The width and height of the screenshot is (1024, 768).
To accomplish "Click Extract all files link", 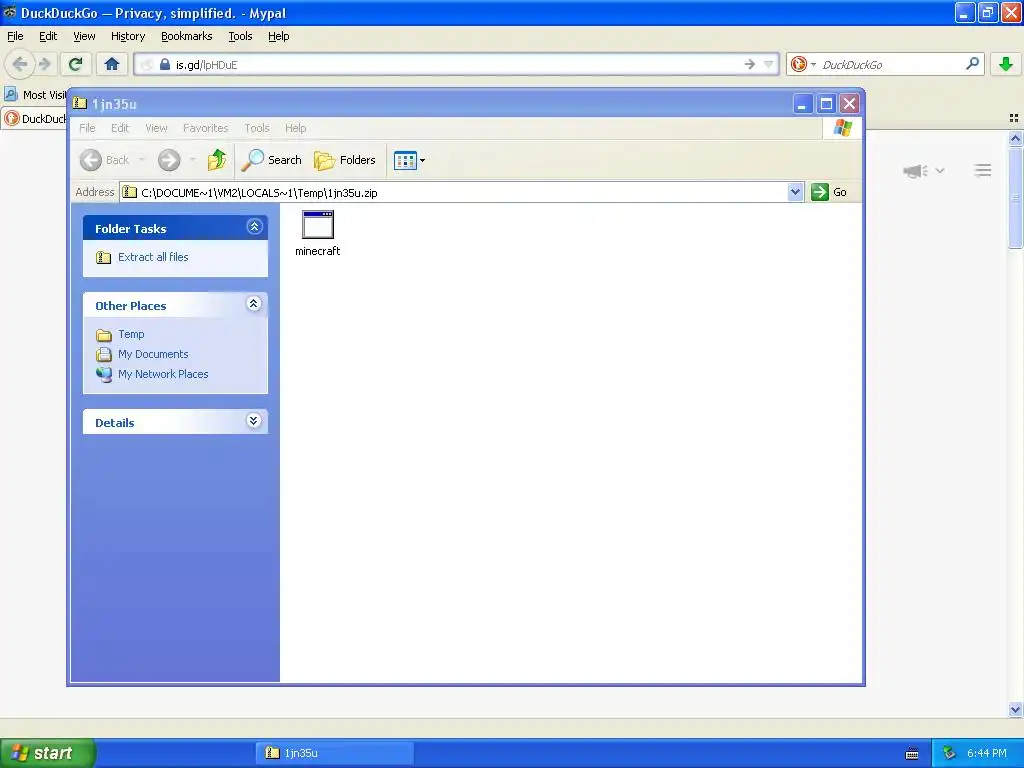I will [153, 257].
